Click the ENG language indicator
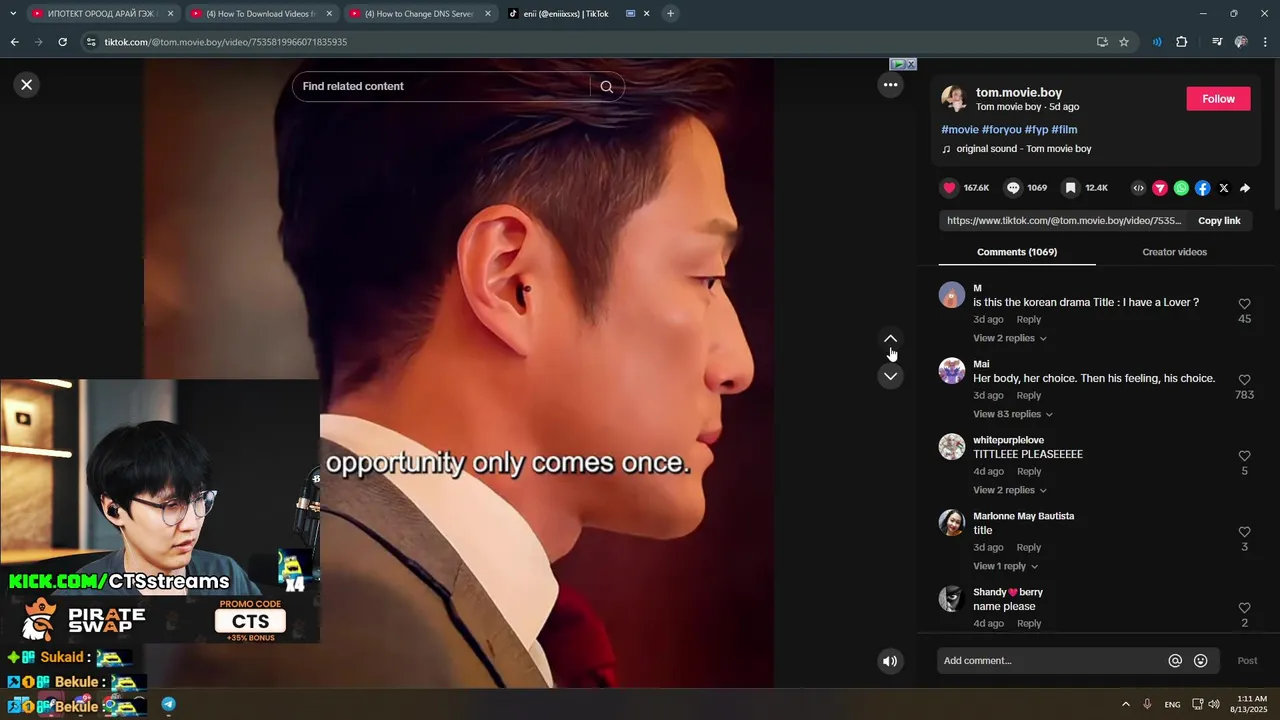Screen dimensions: 1280x720 [x=1172, y=705]
